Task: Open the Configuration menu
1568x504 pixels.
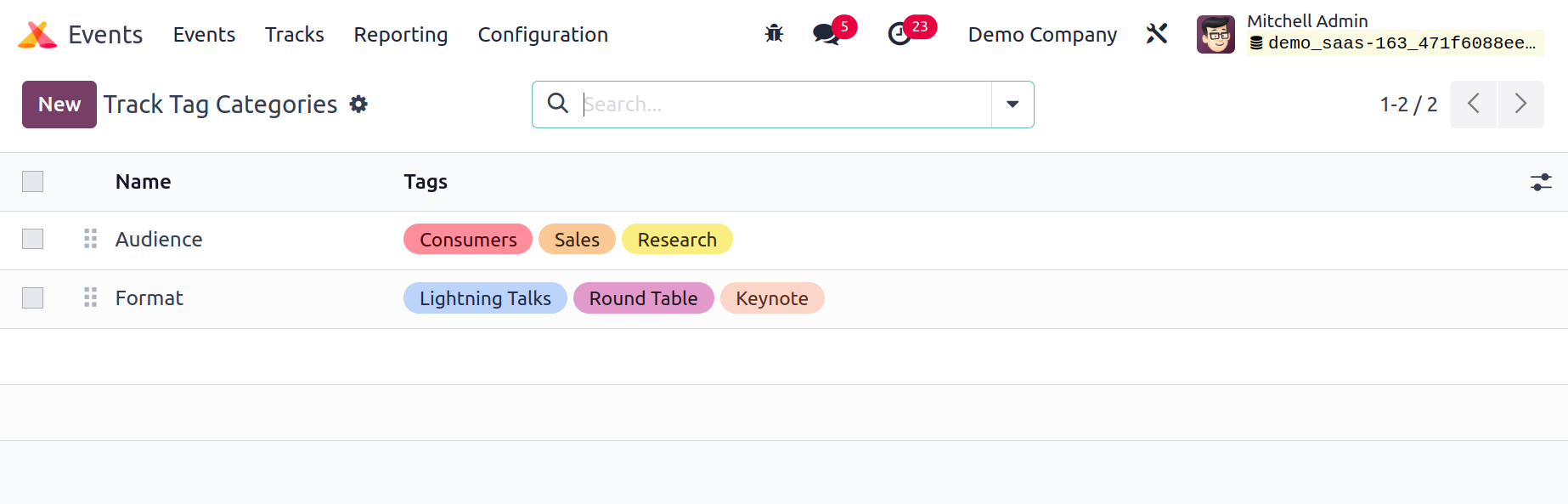Action: 543,35
